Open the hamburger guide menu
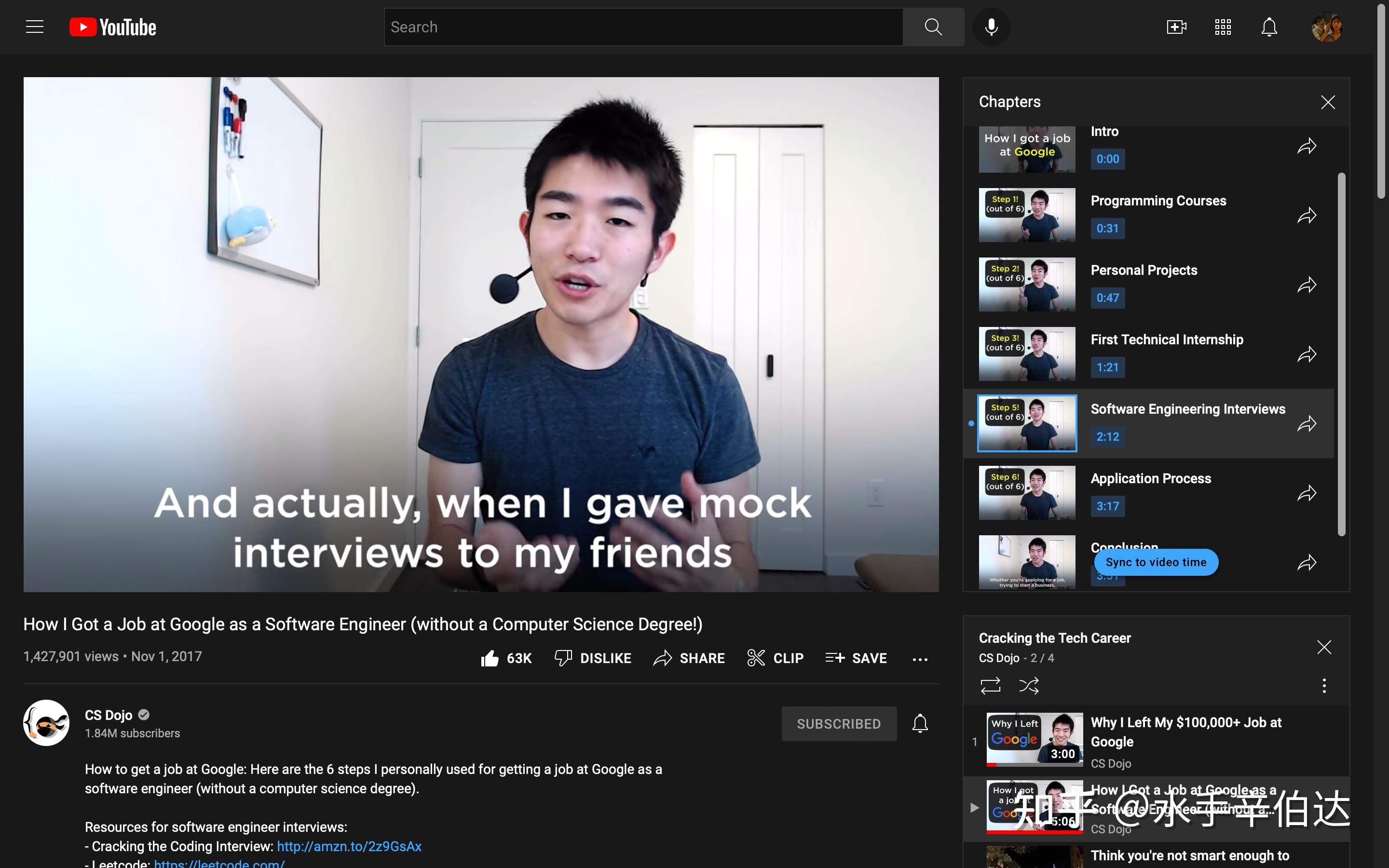This screenshot has height=868, width=1389. coord(34,27)
